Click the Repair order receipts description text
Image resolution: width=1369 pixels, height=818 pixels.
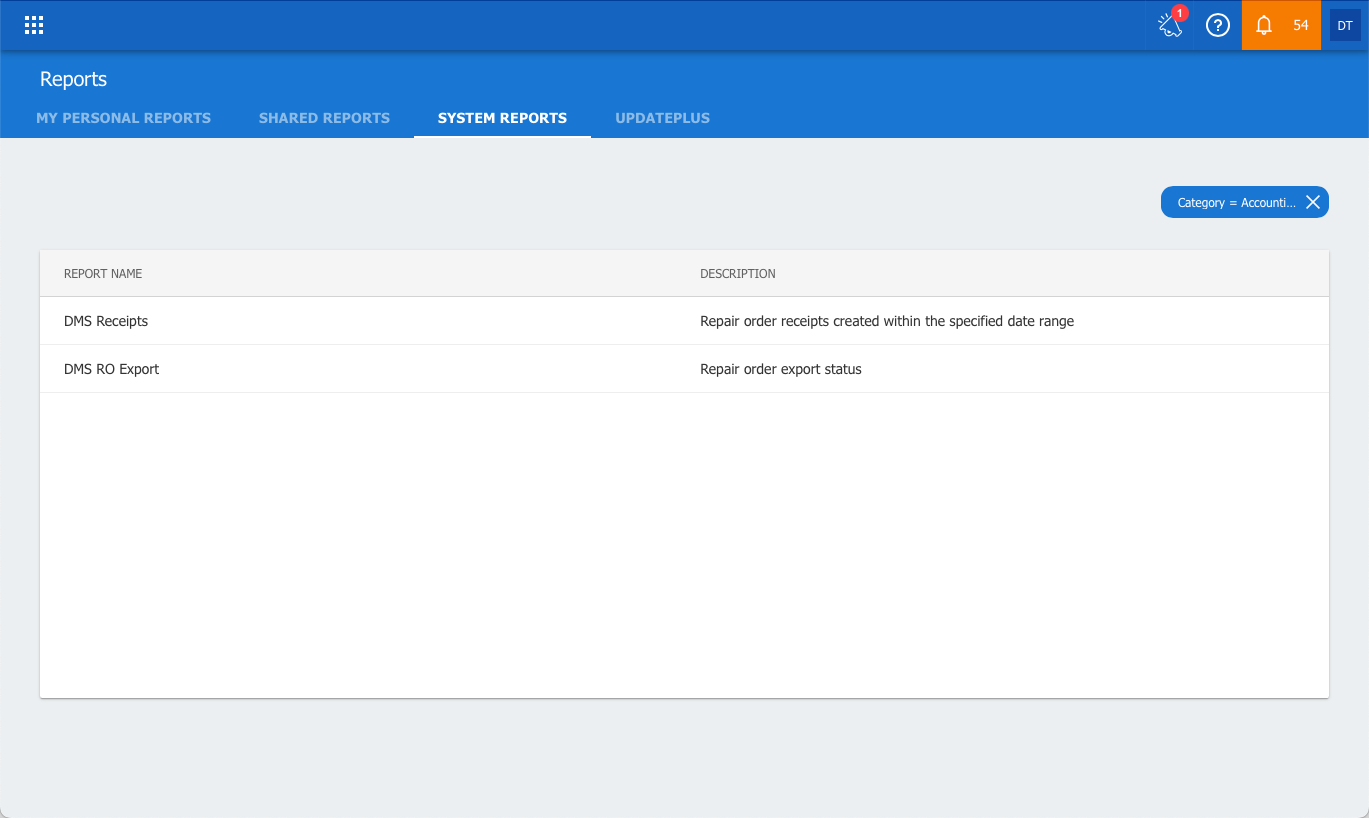pos(886,321)
